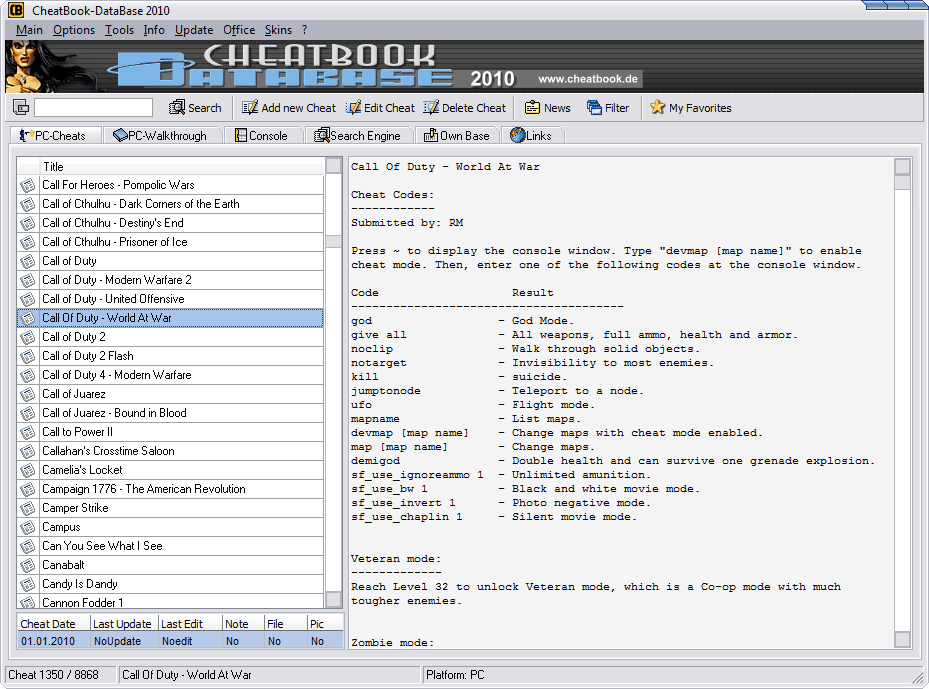This screenshot has height=689, width=929.
Task: Click game list scrollbar up arrow
Action: (x=334, y=165)
